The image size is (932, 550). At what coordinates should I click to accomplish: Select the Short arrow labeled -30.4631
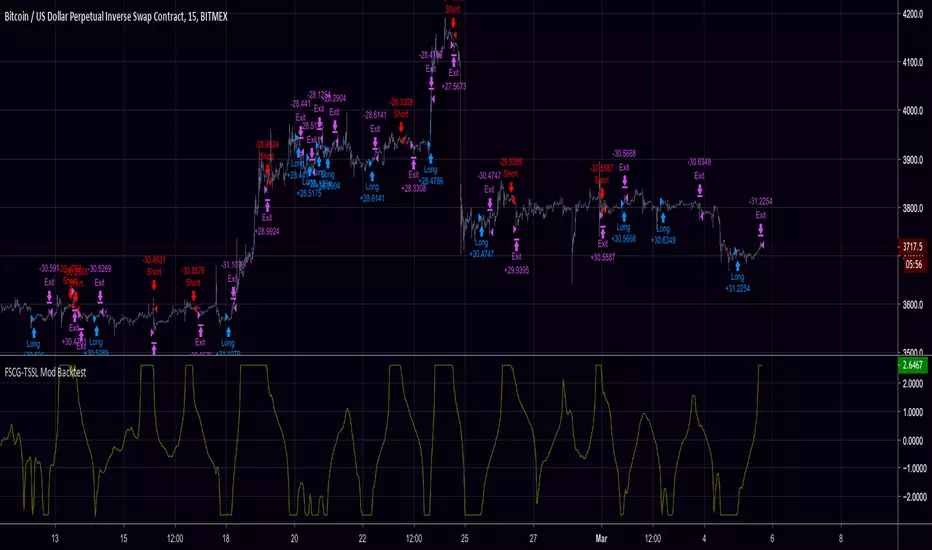pyautogui.click(x=154, y=284)
